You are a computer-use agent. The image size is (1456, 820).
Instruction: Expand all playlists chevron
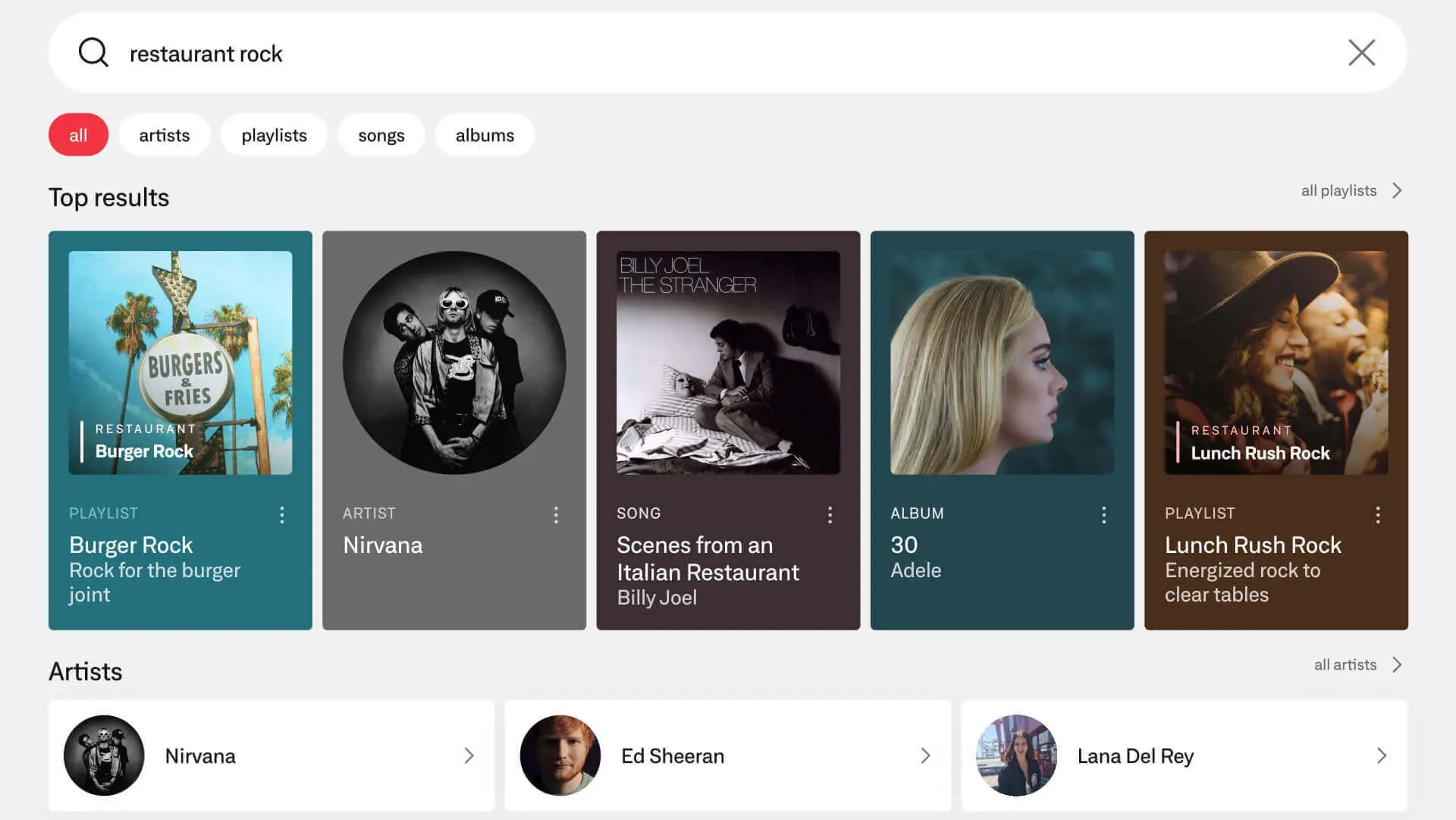pyautogui.click(x=1397, y=190)
